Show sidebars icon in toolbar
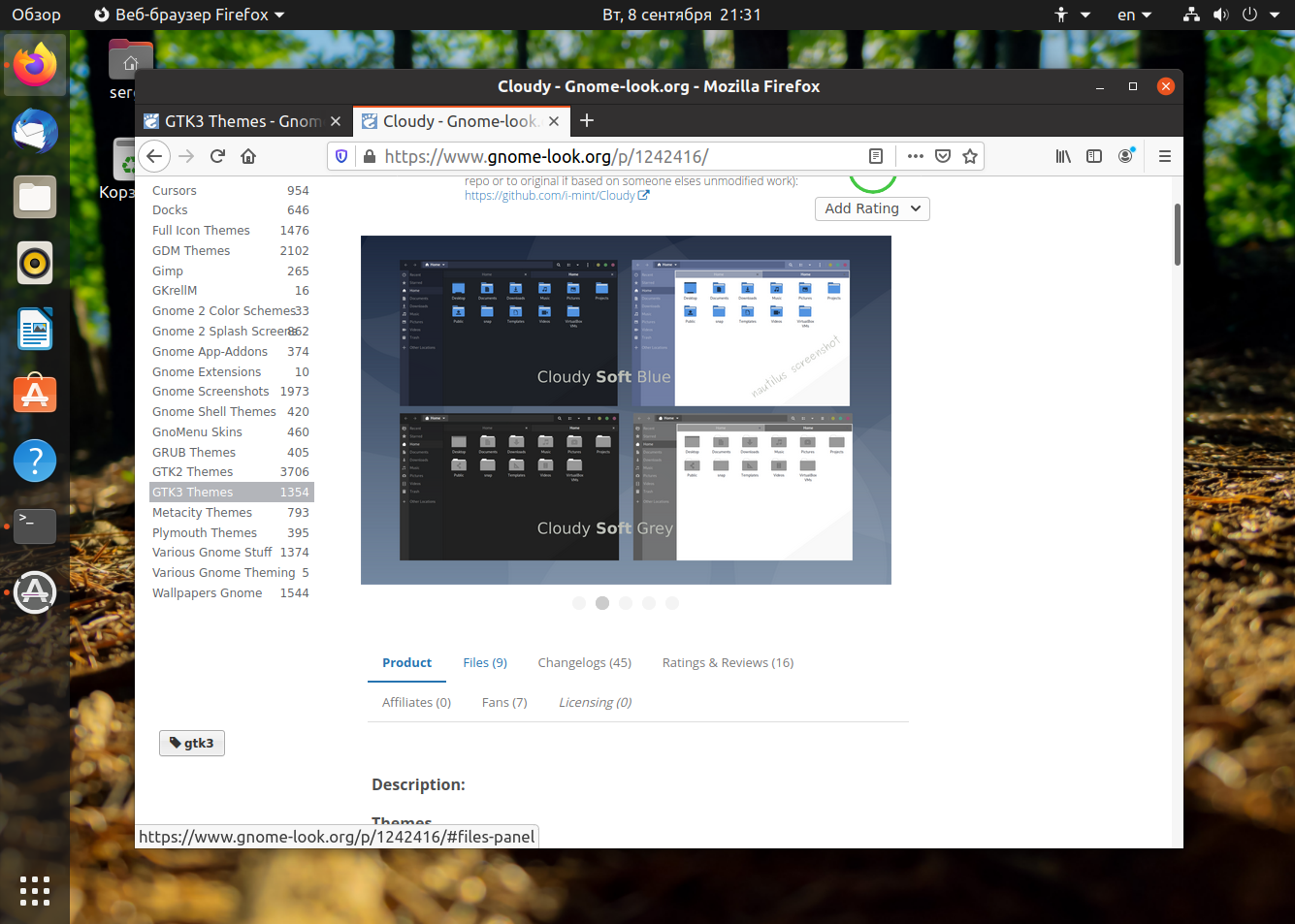Image resolution: width=1295 pixels, height=924 pixels. (x=1094, y=156)
